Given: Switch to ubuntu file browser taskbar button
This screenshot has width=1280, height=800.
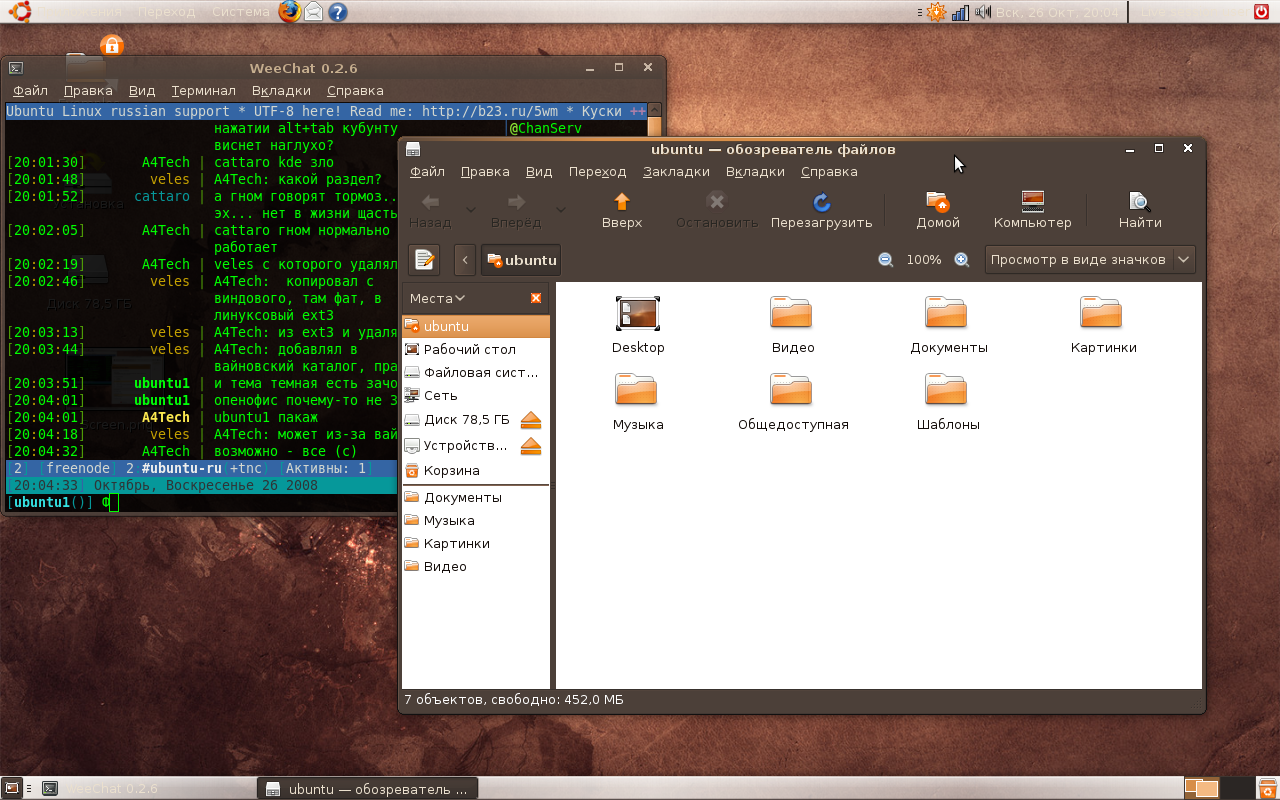Looking at the screenshot, I should click(367, 789).
